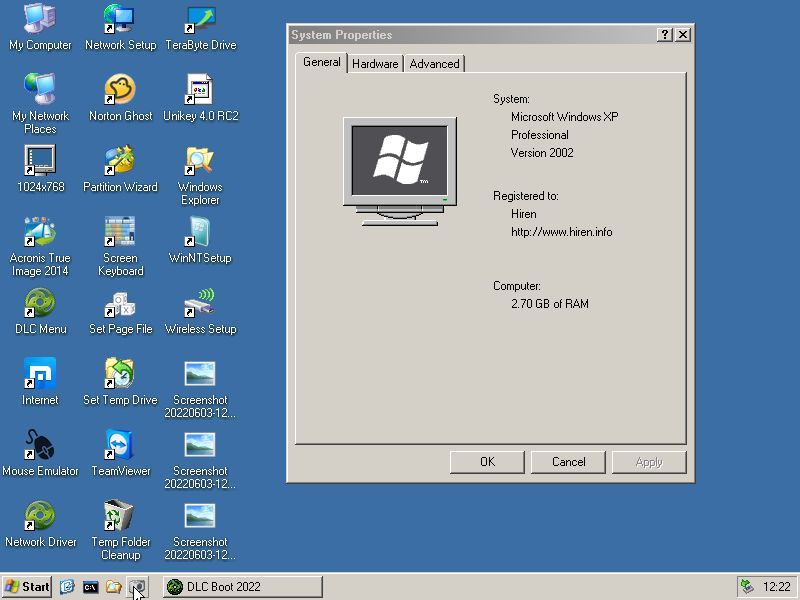800x600 pixels.
Task: Select the TeamViewer desktop icon
Action: pos(120,453)
